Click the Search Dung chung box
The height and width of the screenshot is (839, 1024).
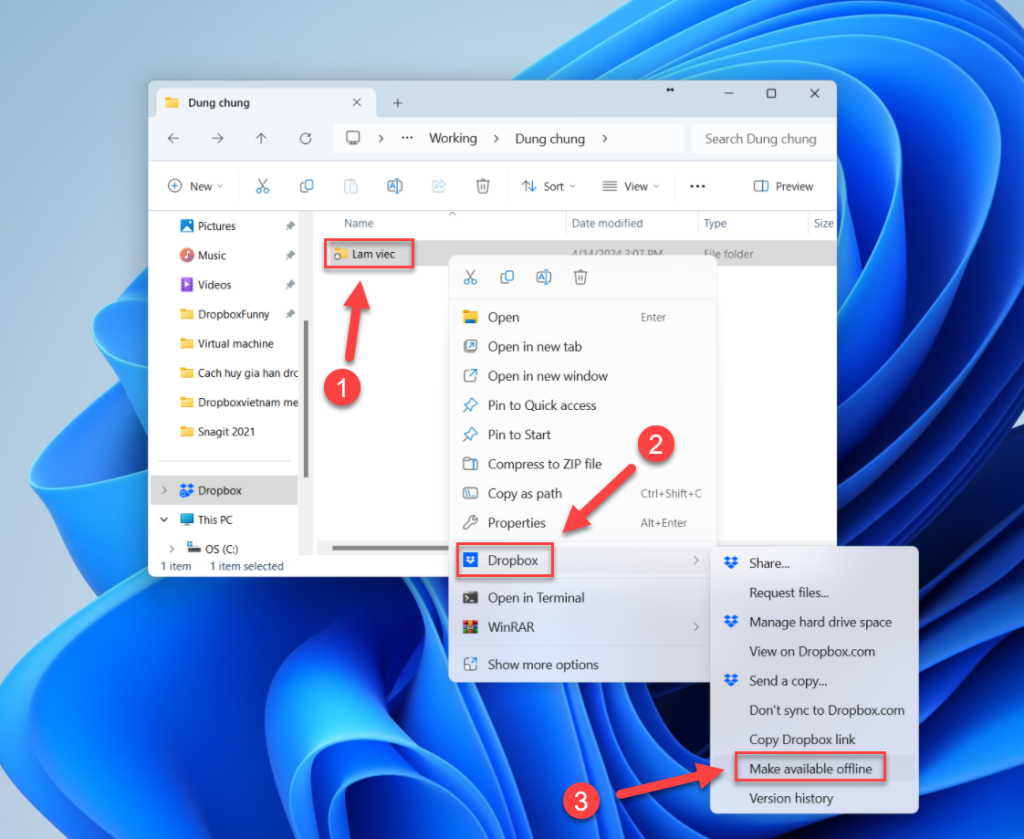click(763, 138)
